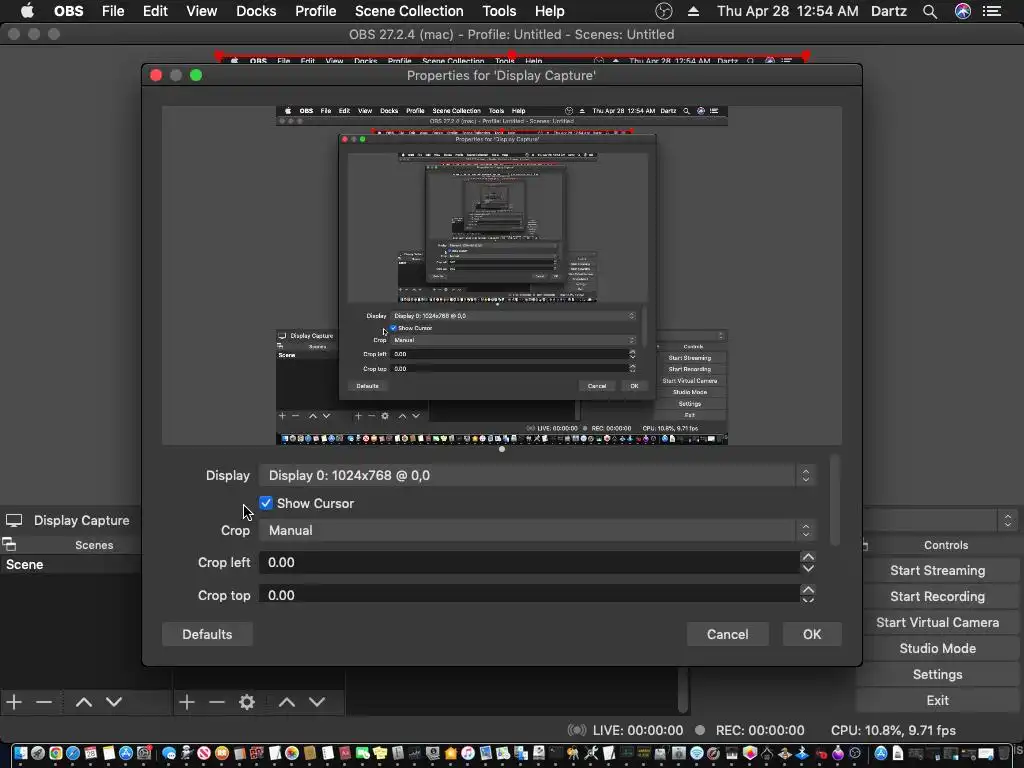Viewport: 1024px width, 768px height.
Task: Launch Safari from the Dock
Action: pos(73,753)
